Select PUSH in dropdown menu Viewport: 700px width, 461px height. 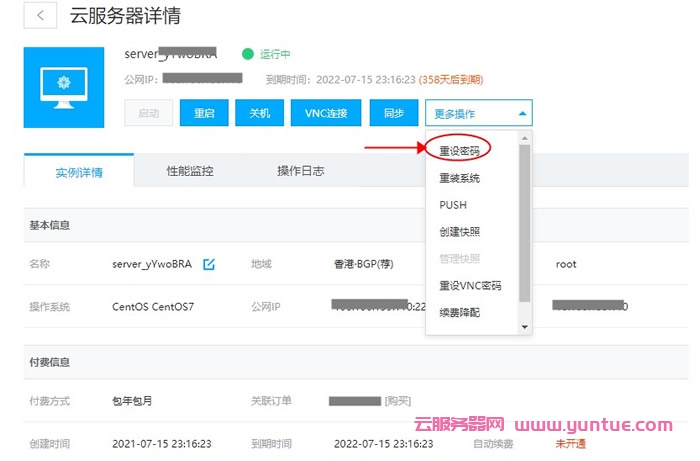453,205
